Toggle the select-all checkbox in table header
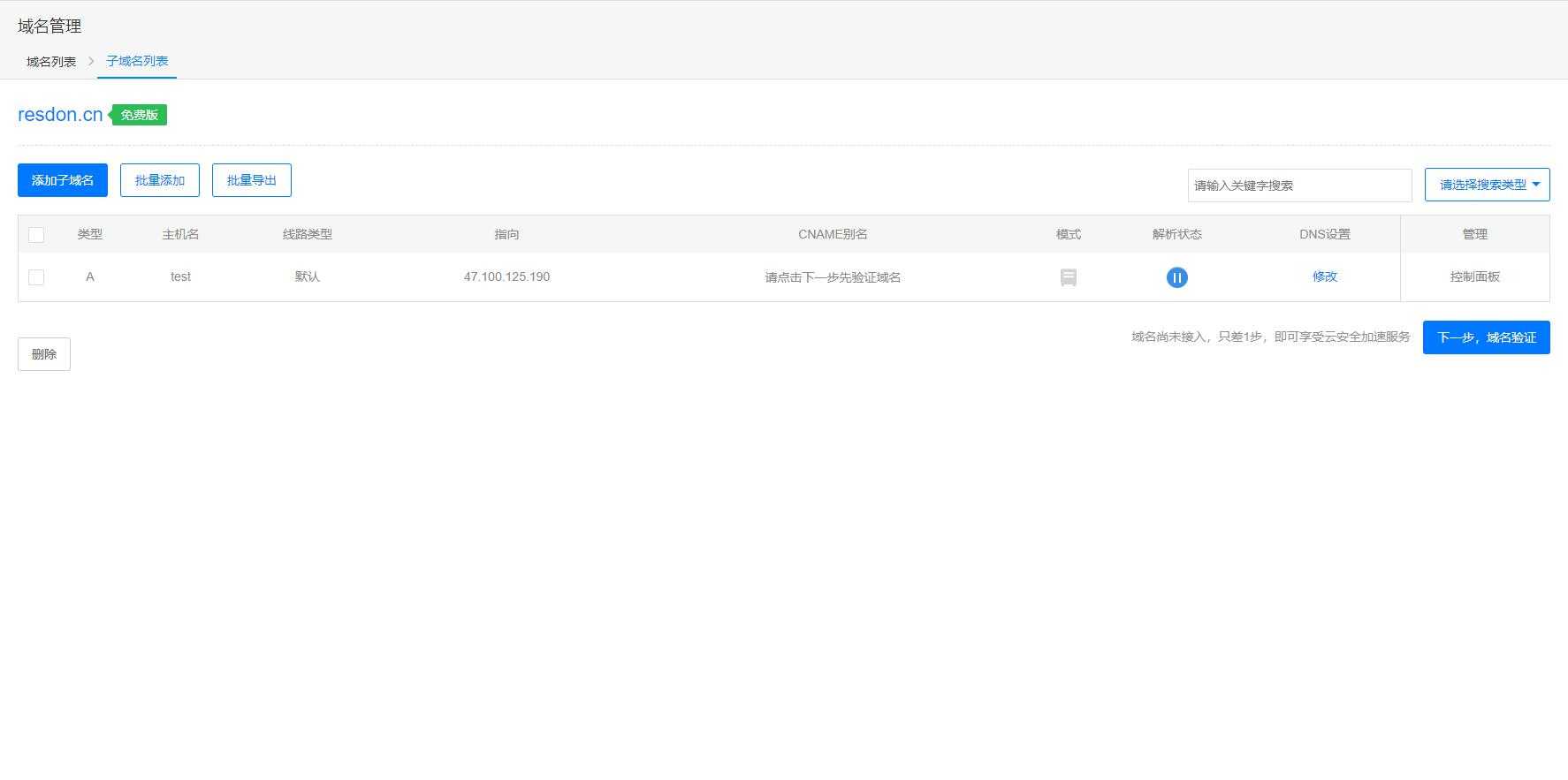 point(36,235)
